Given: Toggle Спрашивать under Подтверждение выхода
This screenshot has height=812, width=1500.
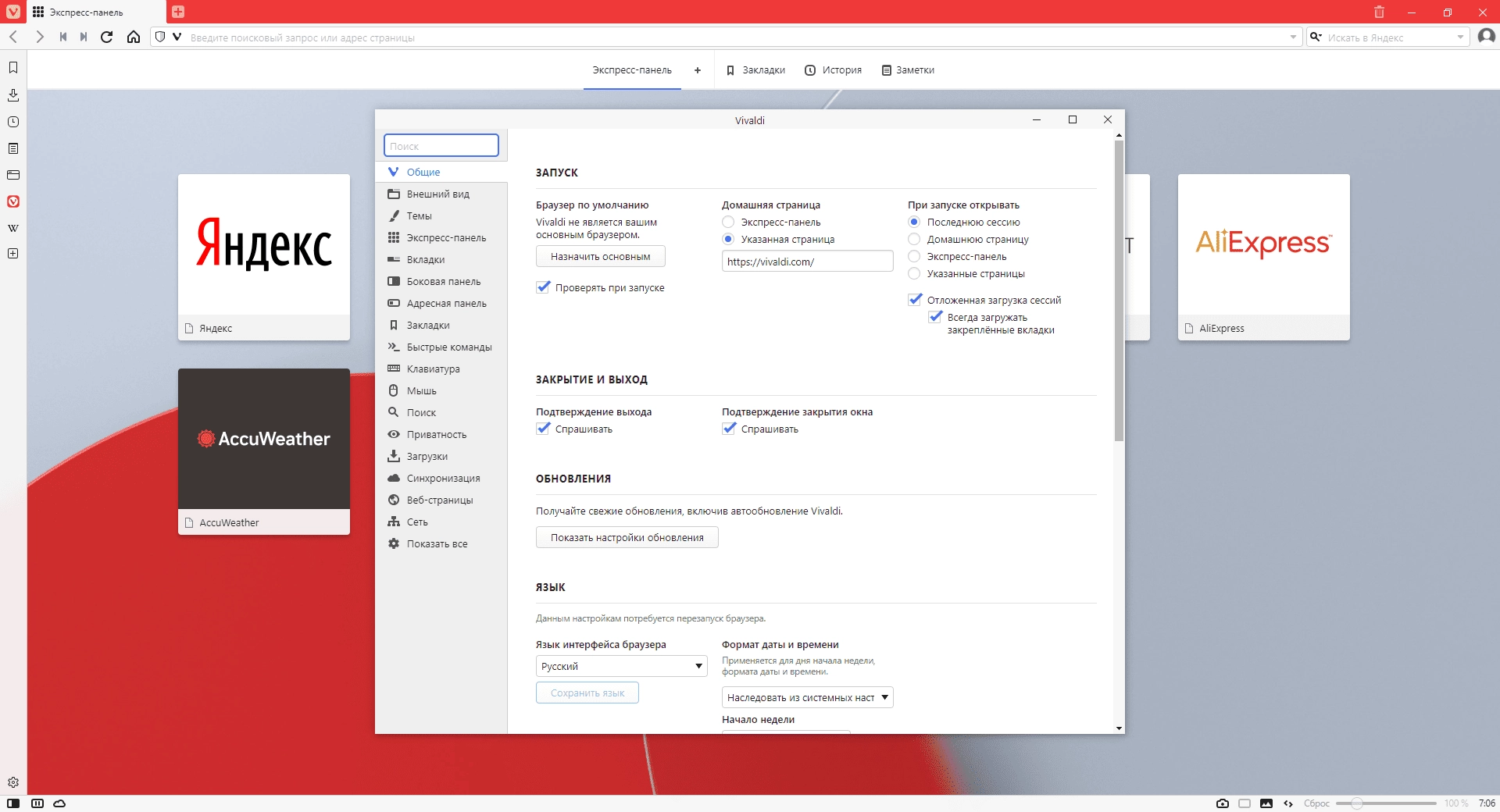Looking at the screenshot, I should (544, 429).
